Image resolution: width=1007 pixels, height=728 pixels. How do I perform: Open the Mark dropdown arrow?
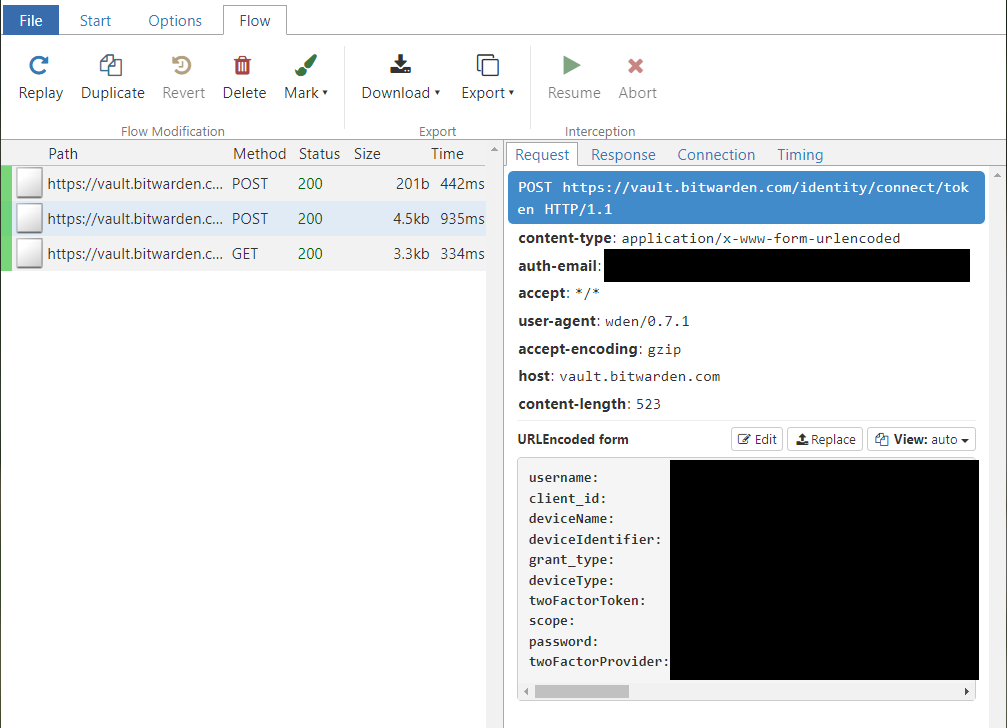tap(325, 92)
